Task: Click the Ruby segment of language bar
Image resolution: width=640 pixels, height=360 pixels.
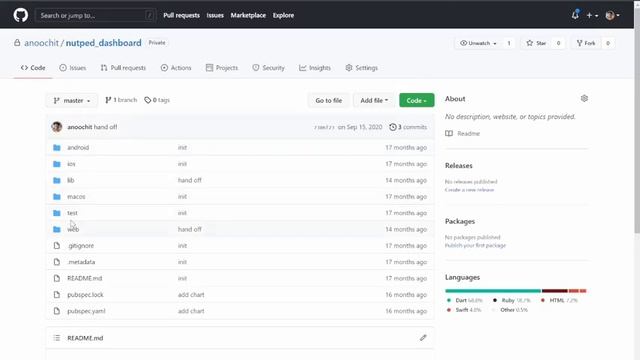Action: (x=554, y=291)
